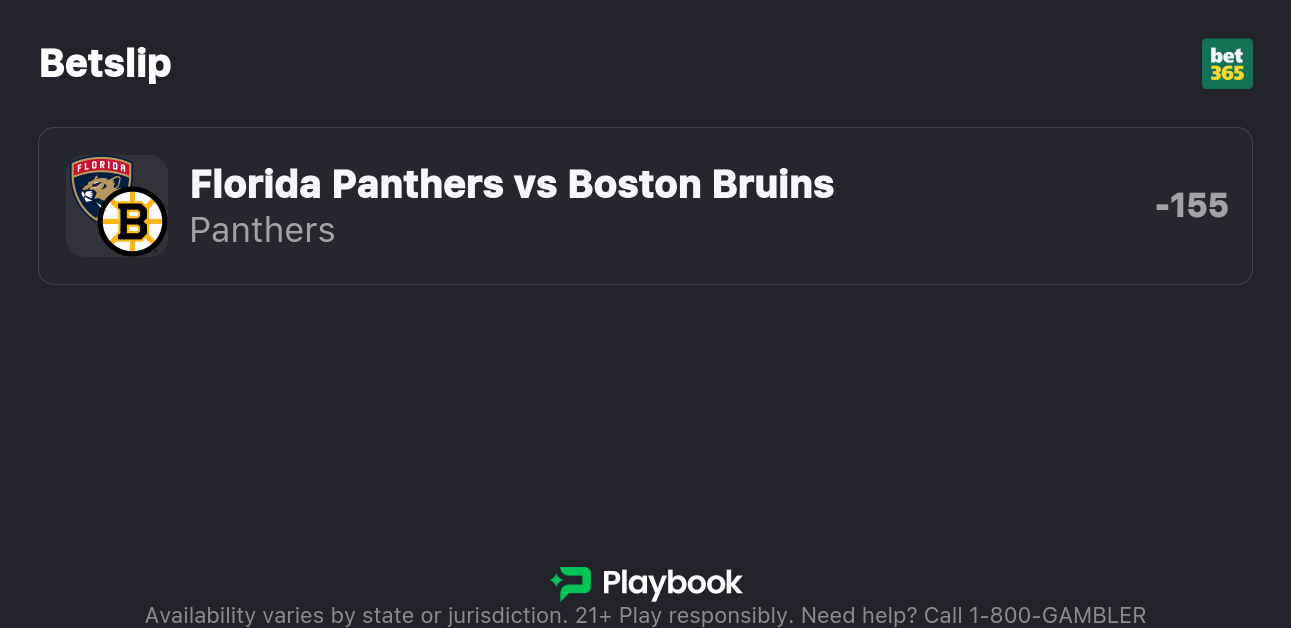Click the Florida Panthers team logo
This screenshot has height=628, width=1291.
click(98, 182)
